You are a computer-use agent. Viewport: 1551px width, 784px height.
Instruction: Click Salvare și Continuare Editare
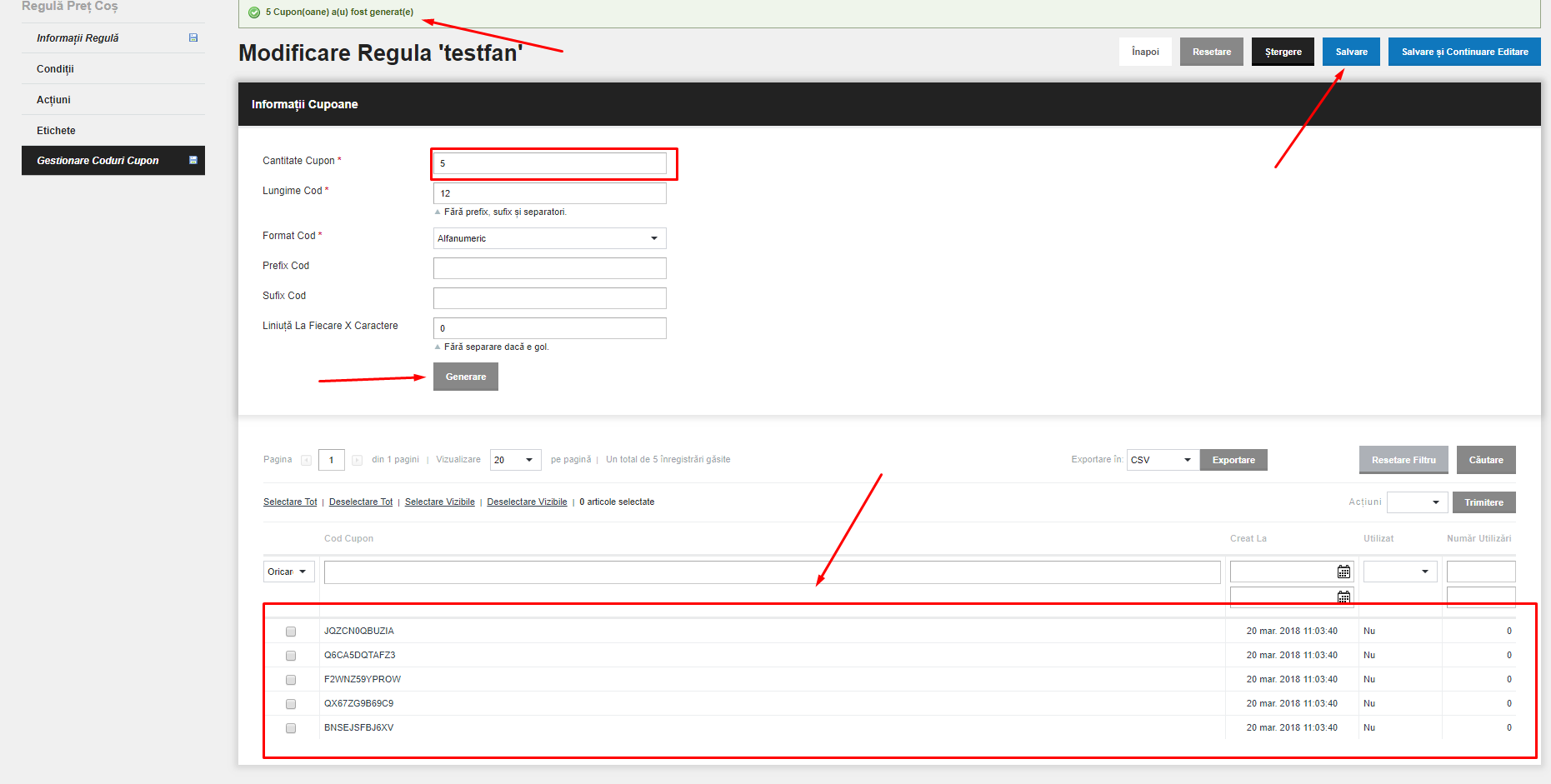pos(1464,52)
